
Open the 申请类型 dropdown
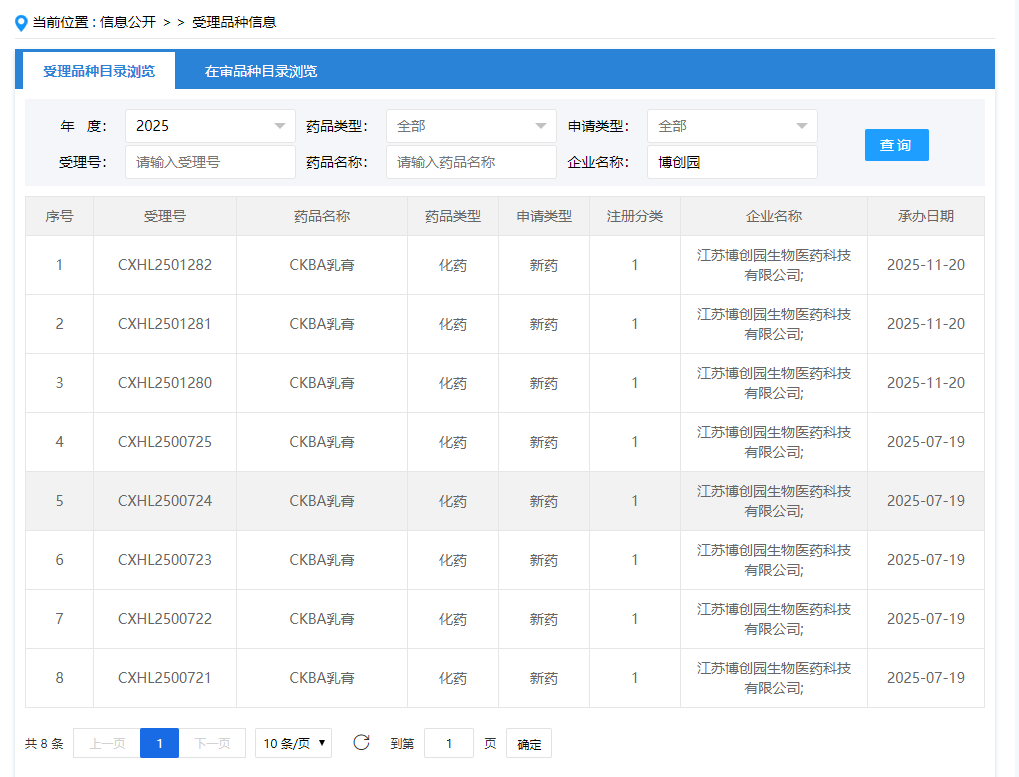coord(732,126)
